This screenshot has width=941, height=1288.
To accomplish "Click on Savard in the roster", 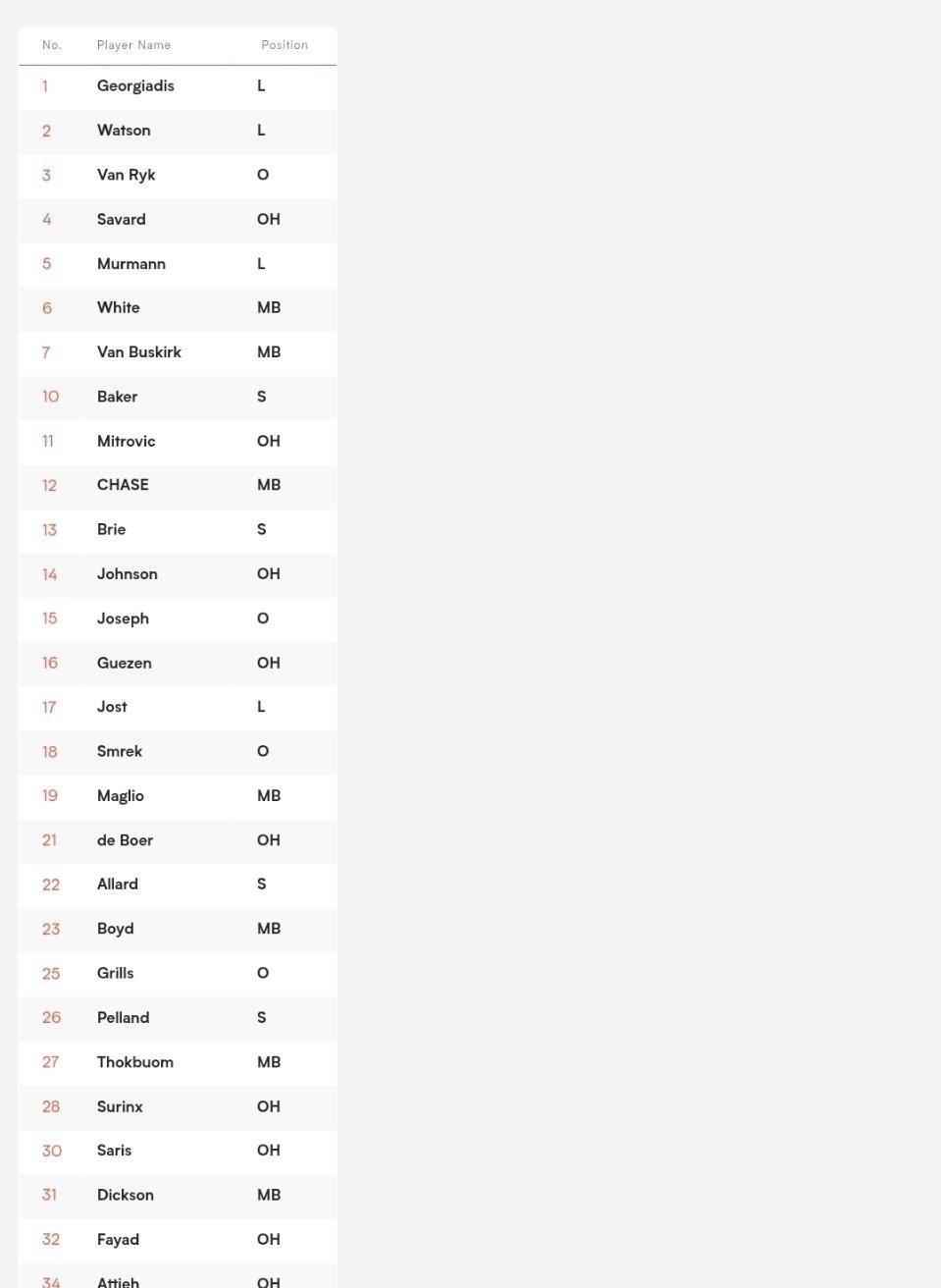I will tap(122, 219).
